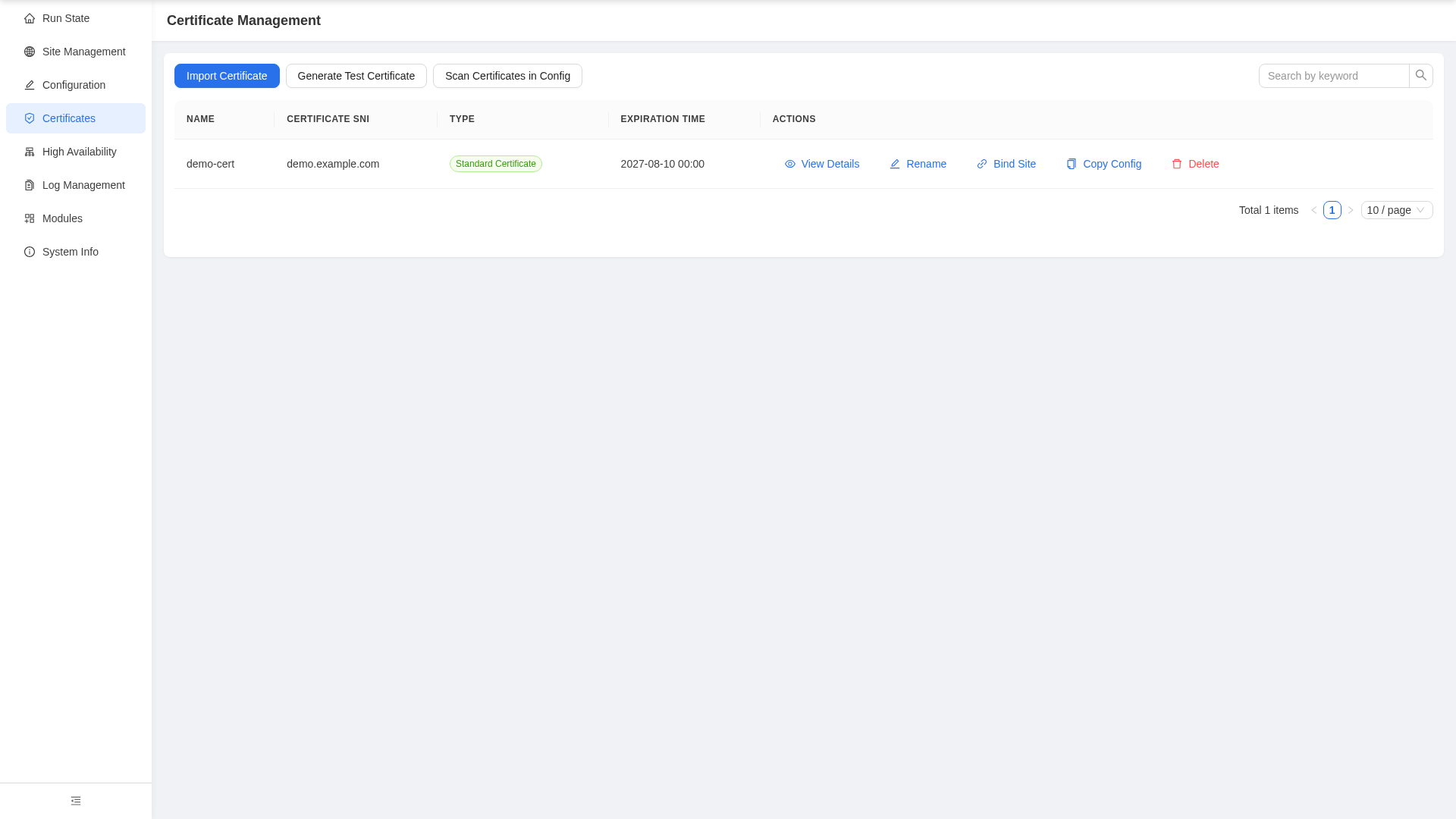Viewport: 1456px width, 819px height.
Task: Click the copy icon beside Copy Config
Action: (1072, 164)
